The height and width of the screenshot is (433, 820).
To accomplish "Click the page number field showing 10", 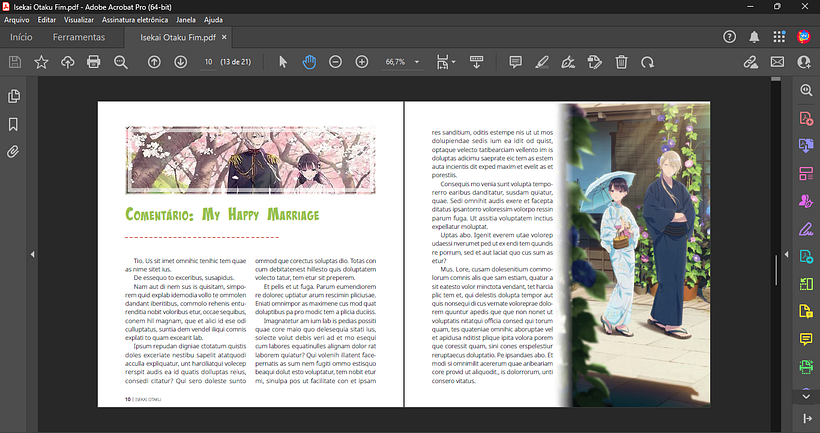I will 209,62.
